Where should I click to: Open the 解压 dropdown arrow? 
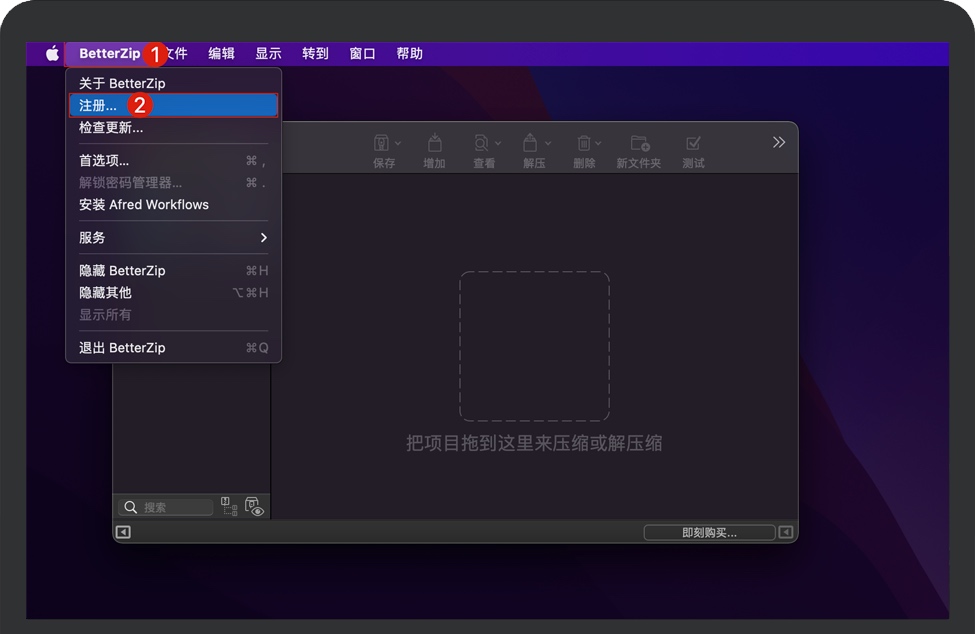[548, 144]
